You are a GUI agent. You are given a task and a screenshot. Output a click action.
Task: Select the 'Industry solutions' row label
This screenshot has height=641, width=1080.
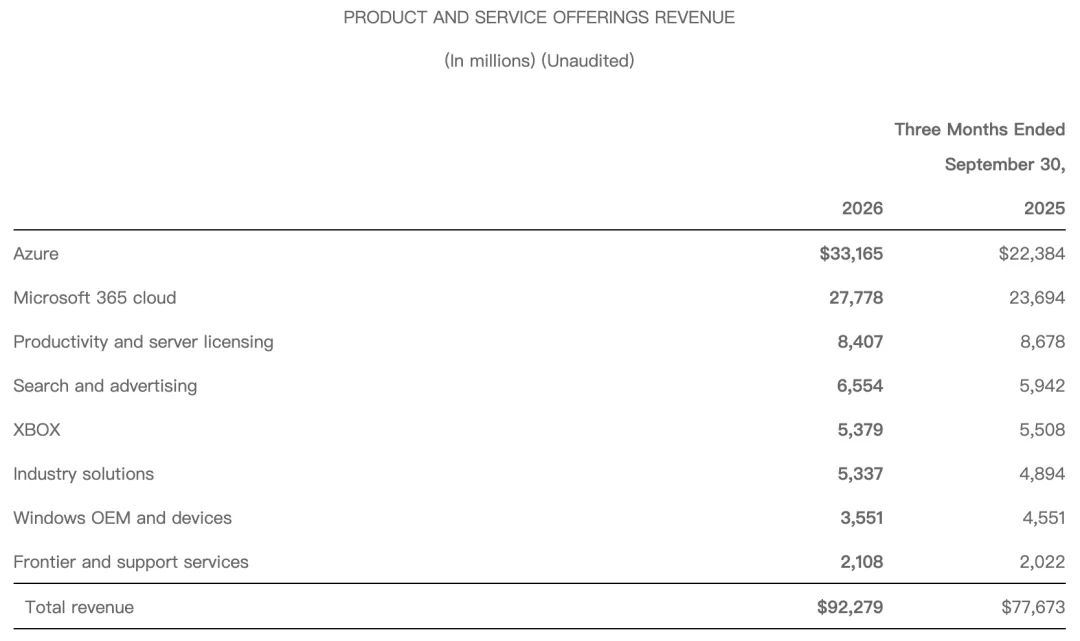pyautogui.click(x=83, y=474)
